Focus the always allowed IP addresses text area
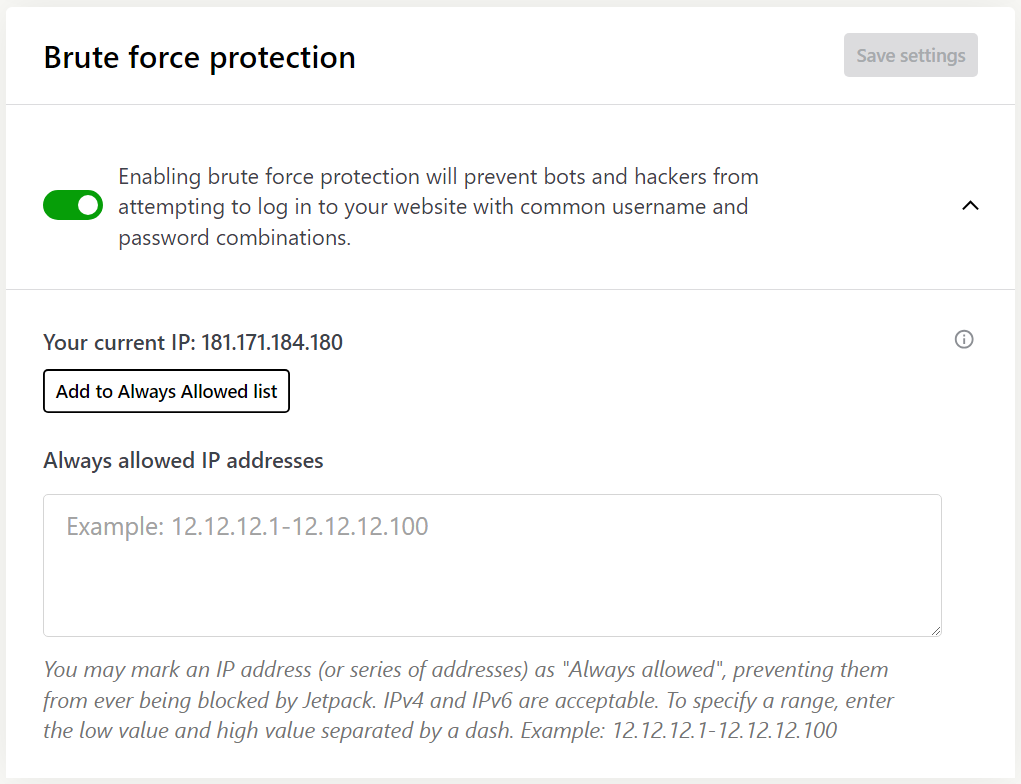Image resolution: width=1021 pixels, height=784 pixels. (492, 565)
